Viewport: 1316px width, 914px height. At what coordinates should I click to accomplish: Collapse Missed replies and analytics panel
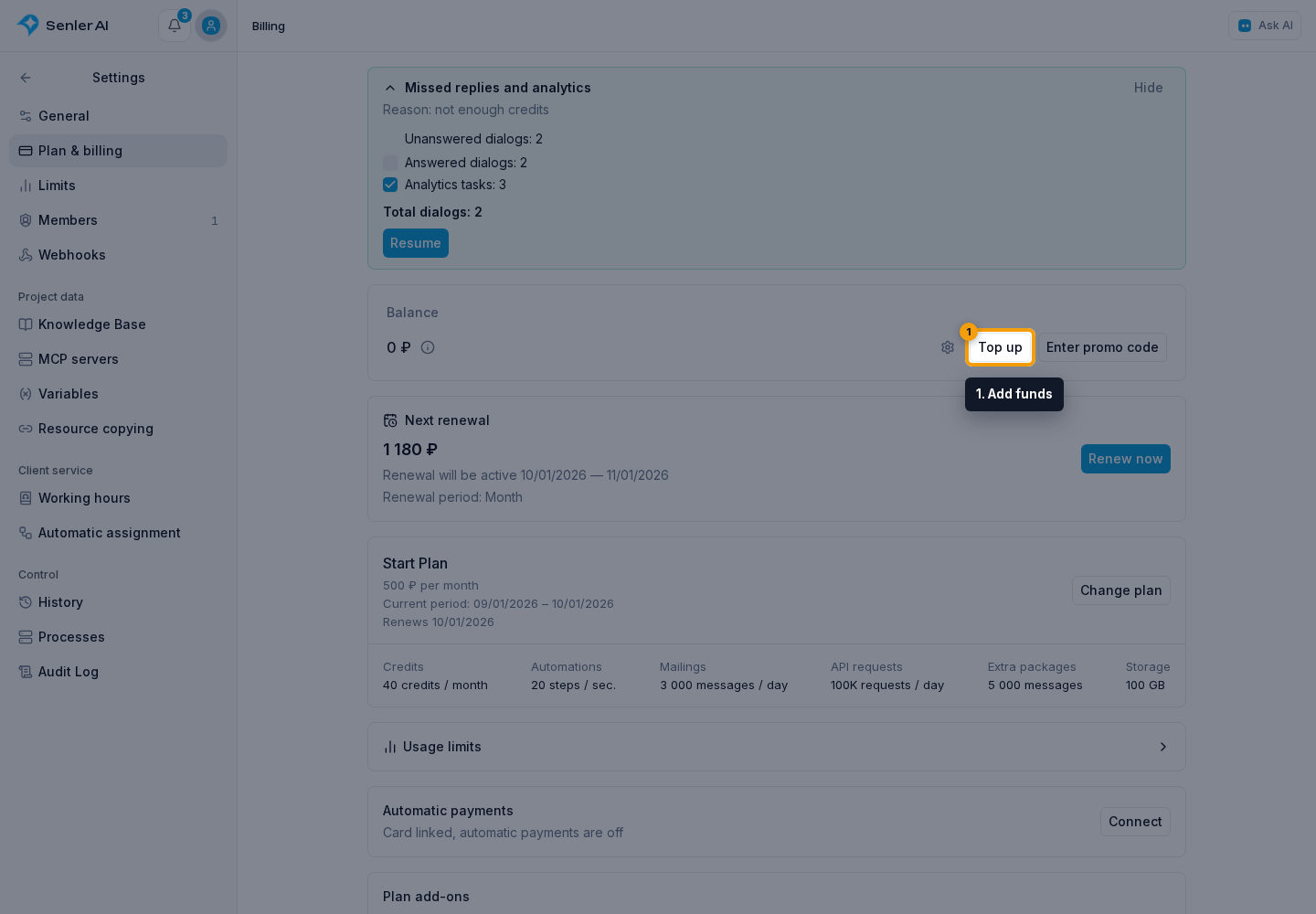pyautogui.click(x=390, y=88)
